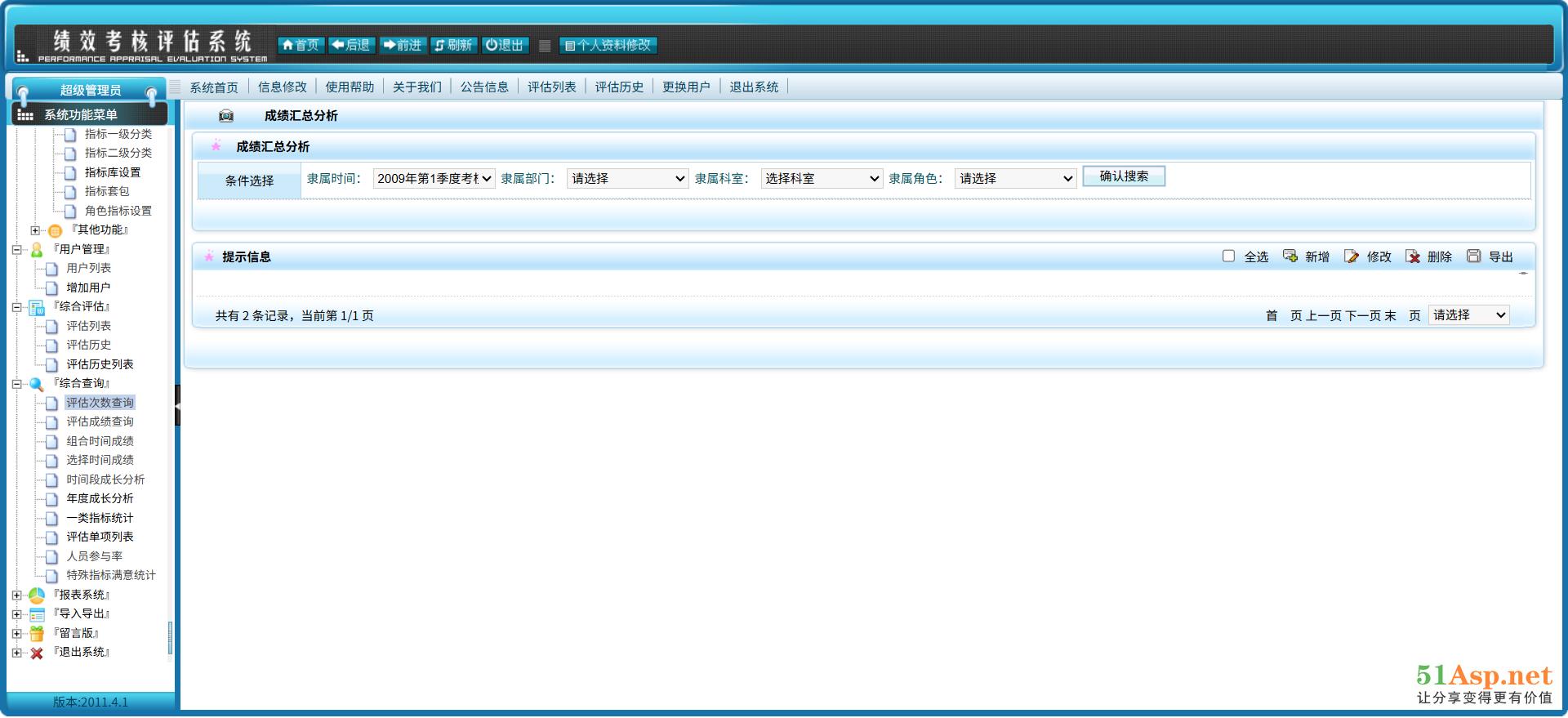Open 公告信息 in the top menu
This screenshot has width=1568, height=718.
(x=484, y=87)
